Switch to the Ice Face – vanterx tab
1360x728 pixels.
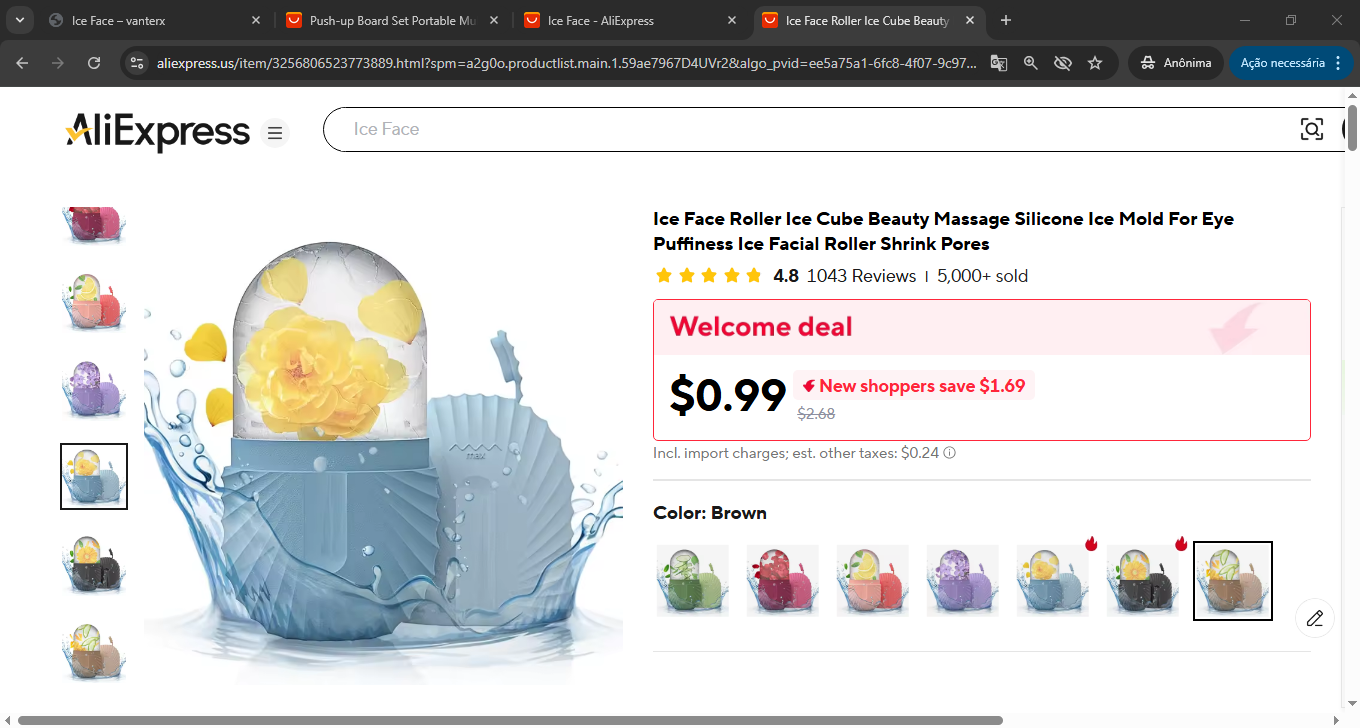click(x=150, y=20)
